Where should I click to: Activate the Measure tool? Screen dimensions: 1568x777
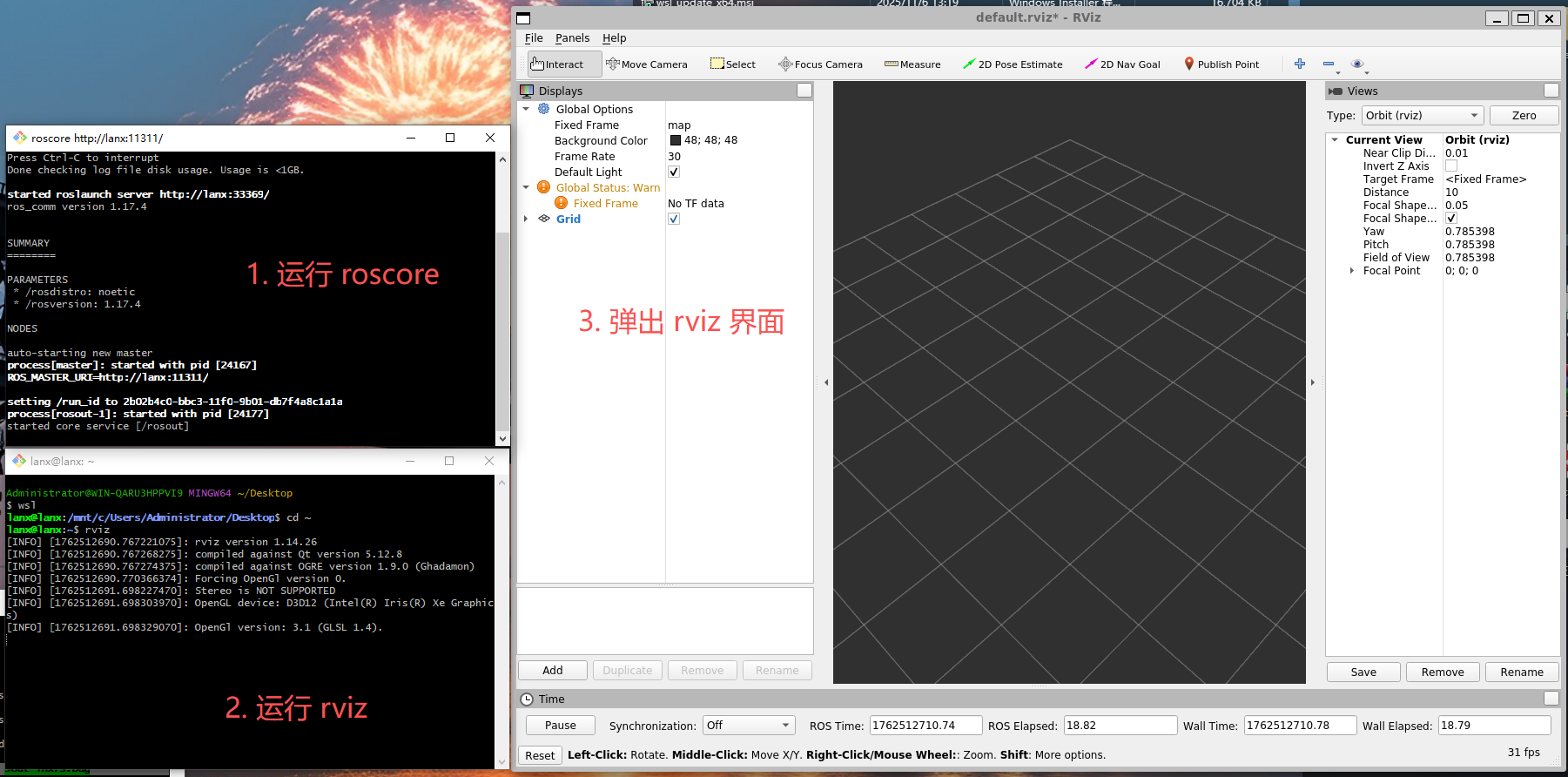click(x=912, y=64)
